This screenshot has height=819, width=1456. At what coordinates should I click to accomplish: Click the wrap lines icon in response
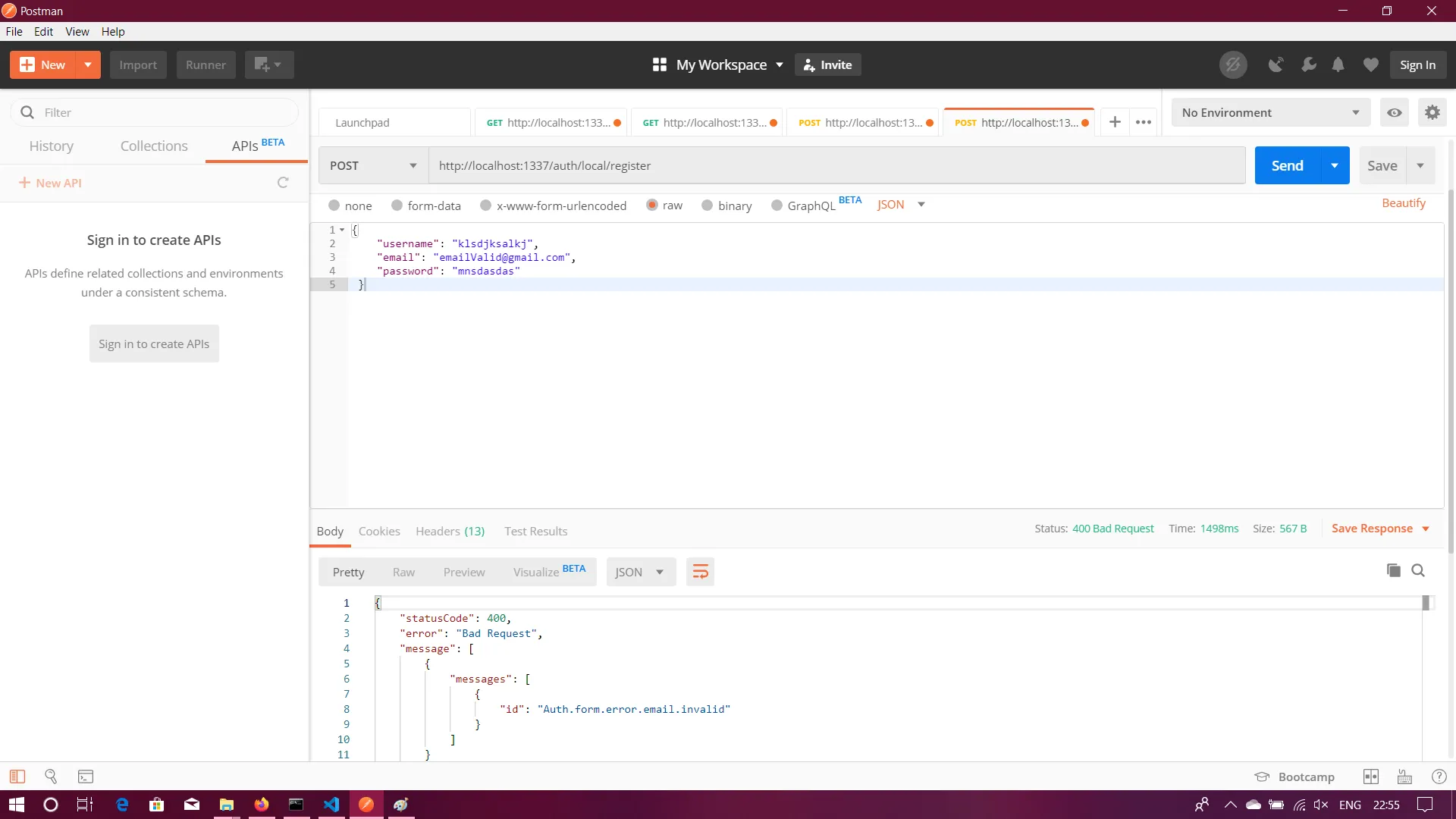click(x=700, y=572)
